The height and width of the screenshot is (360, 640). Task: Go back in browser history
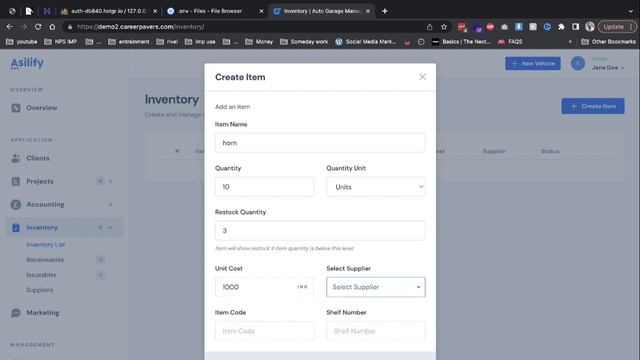[10, 27]
